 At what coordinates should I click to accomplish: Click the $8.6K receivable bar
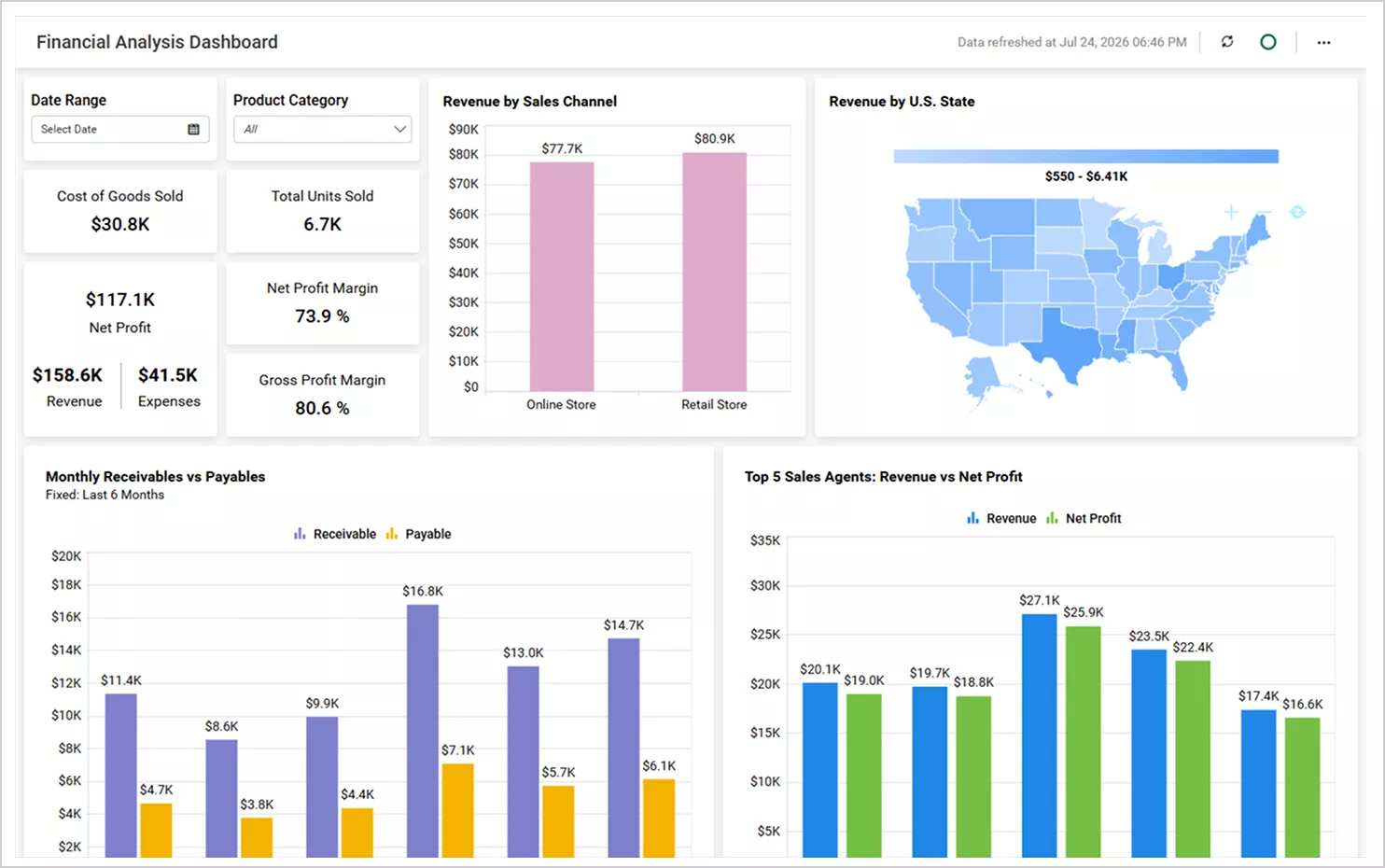click(x=221, y=798)
